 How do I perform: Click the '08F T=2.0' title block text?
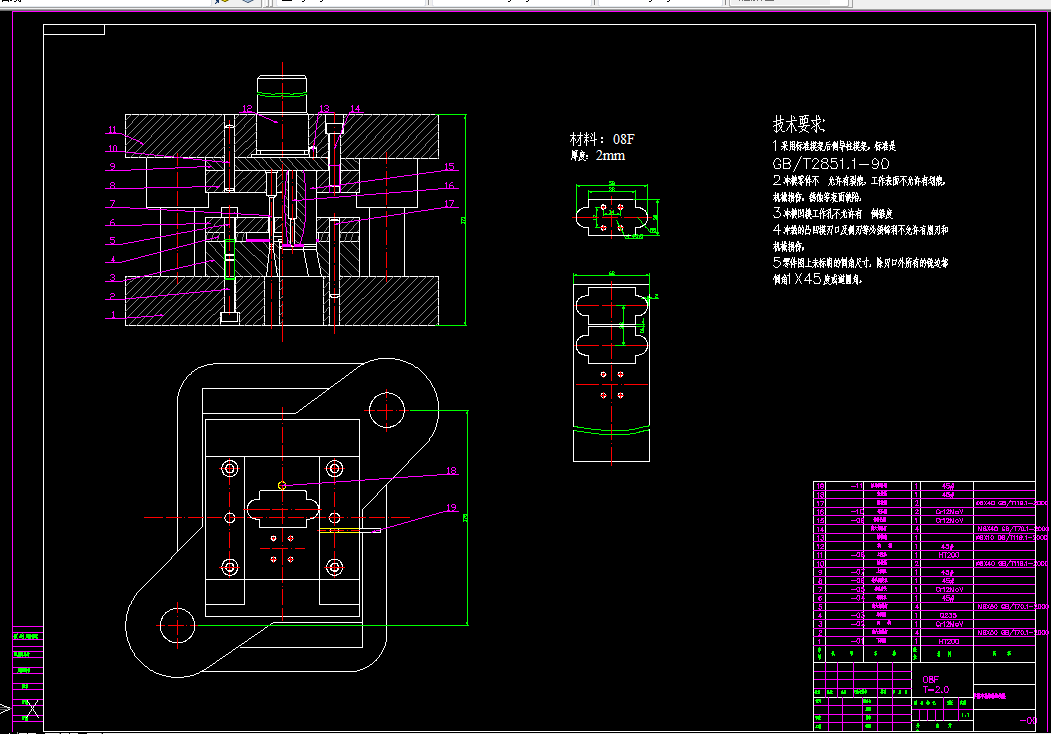(936, 684)
